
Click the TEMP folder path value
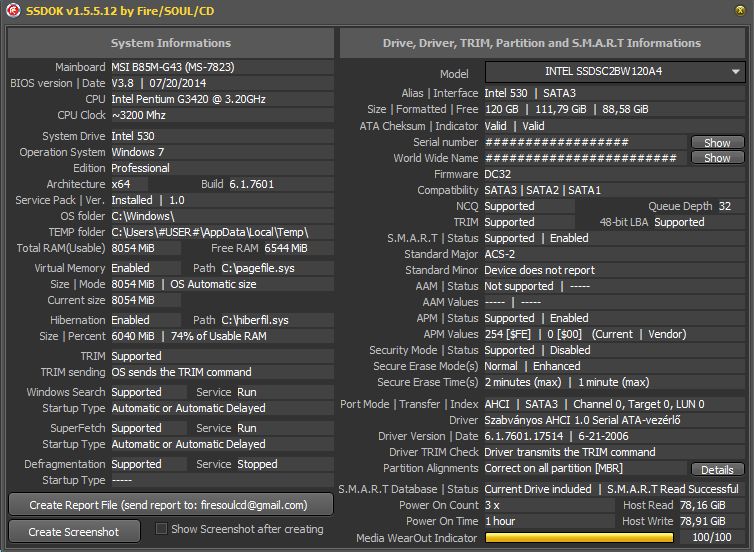point(210,232)
